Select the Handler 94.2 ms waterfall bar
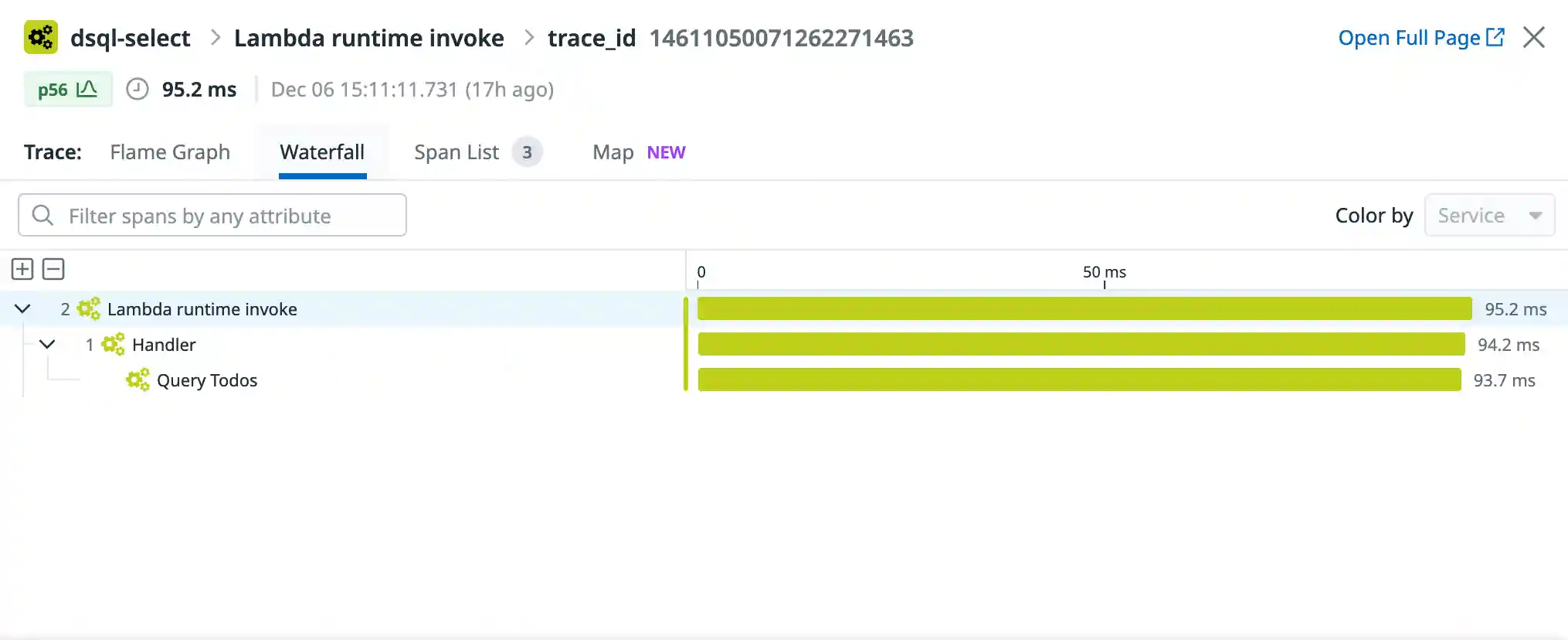Image resolution: width=1568 pixels, height=640 pixels. pyautogui.click(x=1081, y=345)
